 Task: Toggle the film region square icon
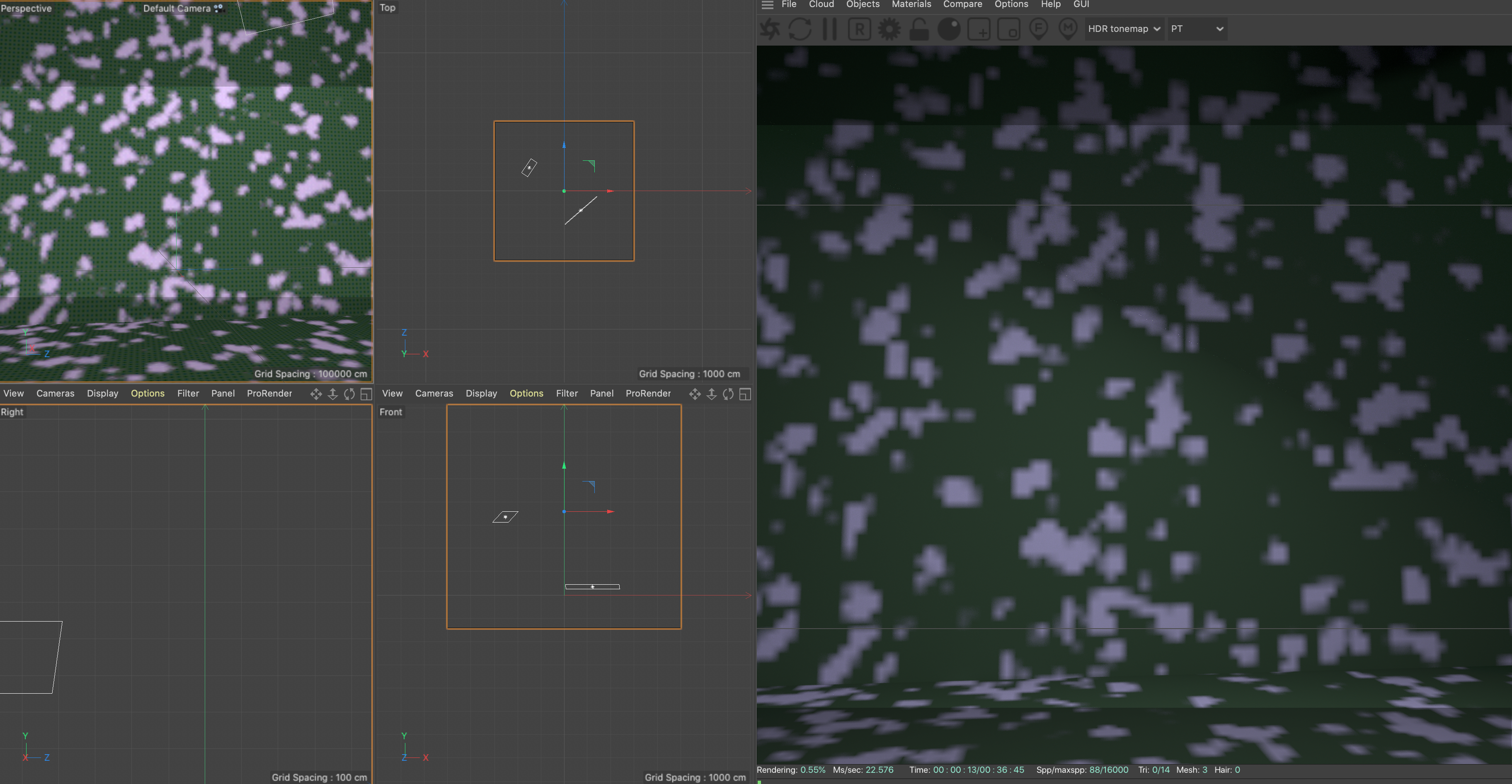1008,29
